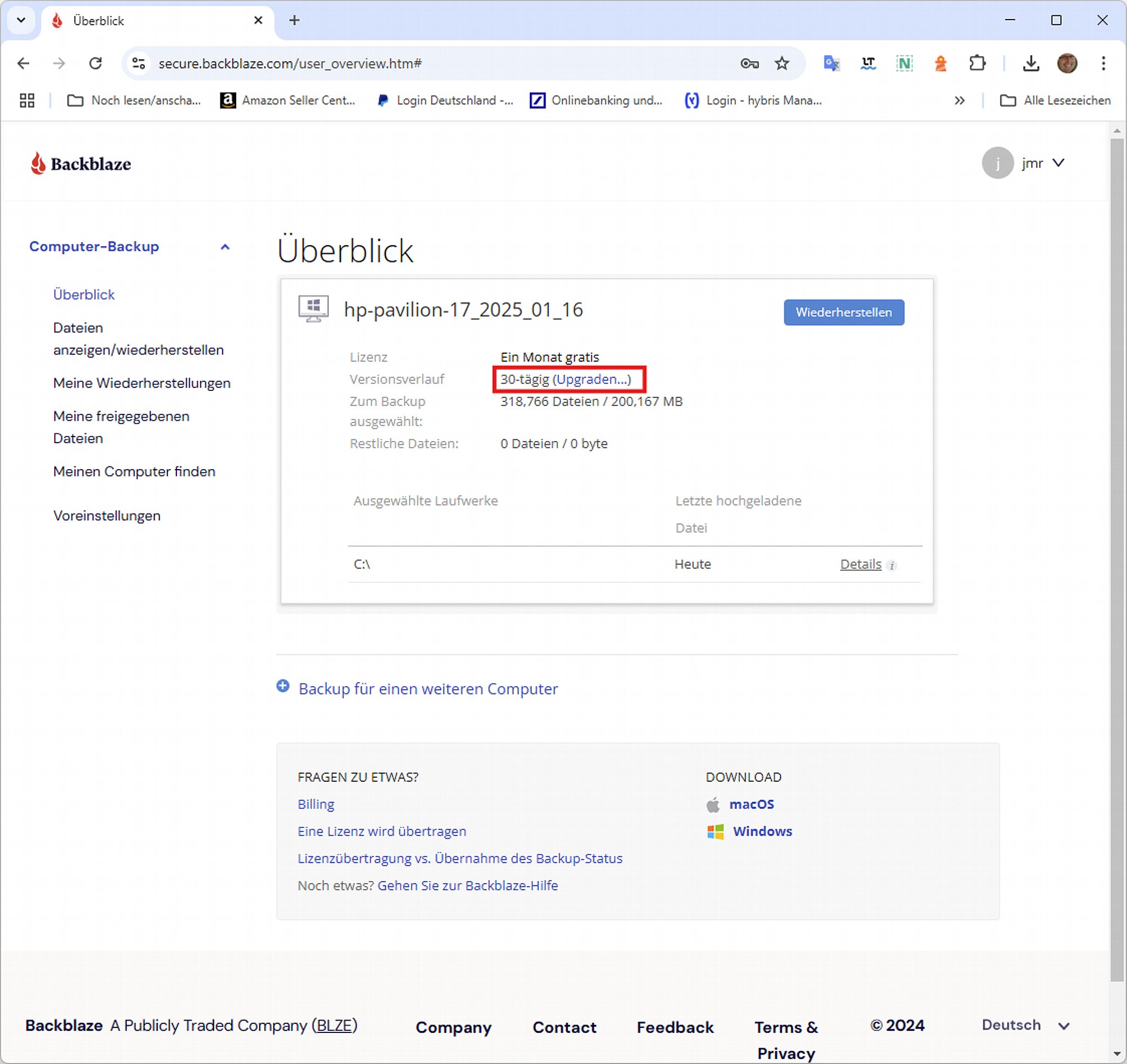The image size is (1127, 1064).
Task: Open Eine Lizenz wird übertragen link
Action: [382, 831]
